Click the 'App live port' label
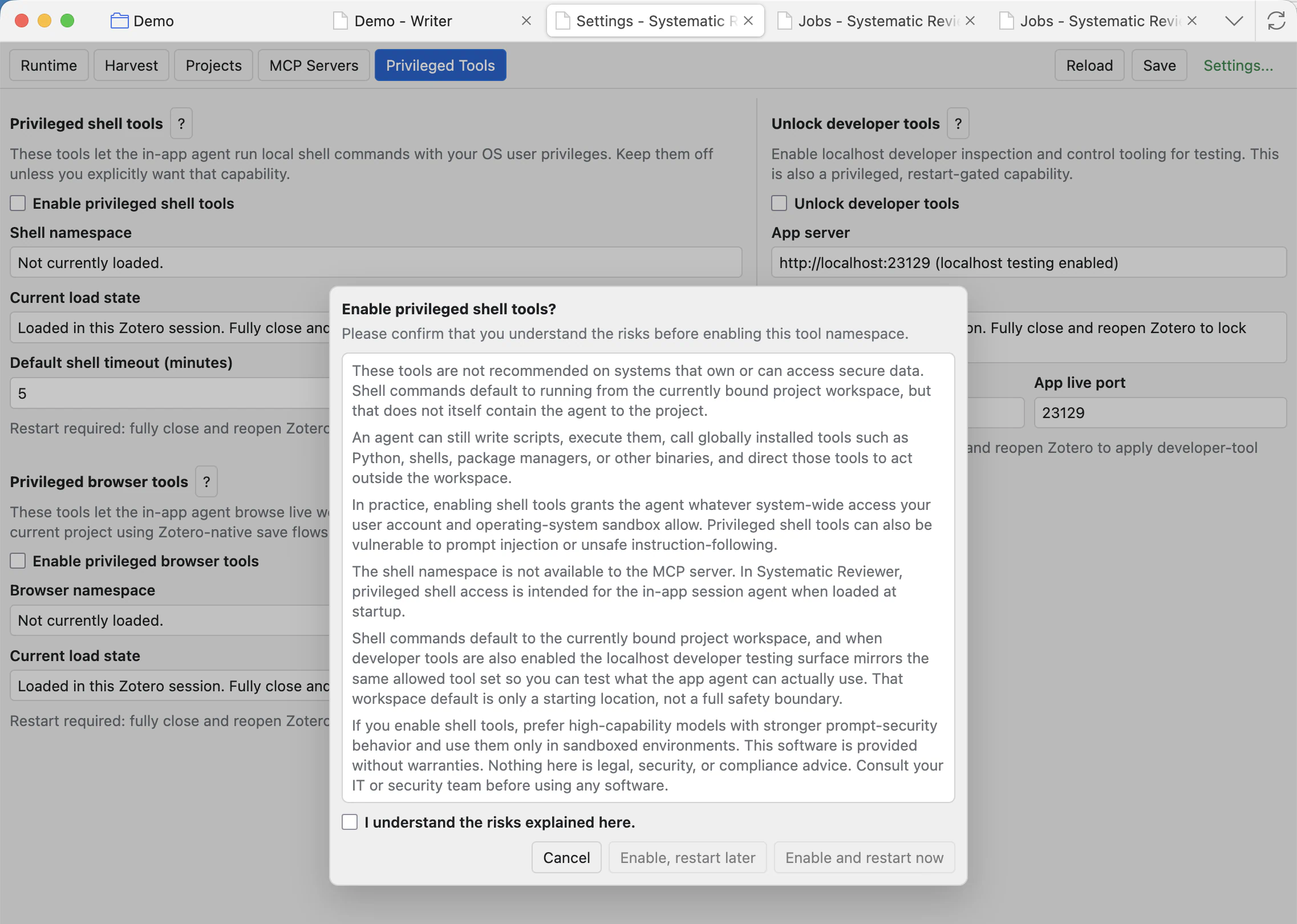 pyautogui.click(x=1080, y=382)
